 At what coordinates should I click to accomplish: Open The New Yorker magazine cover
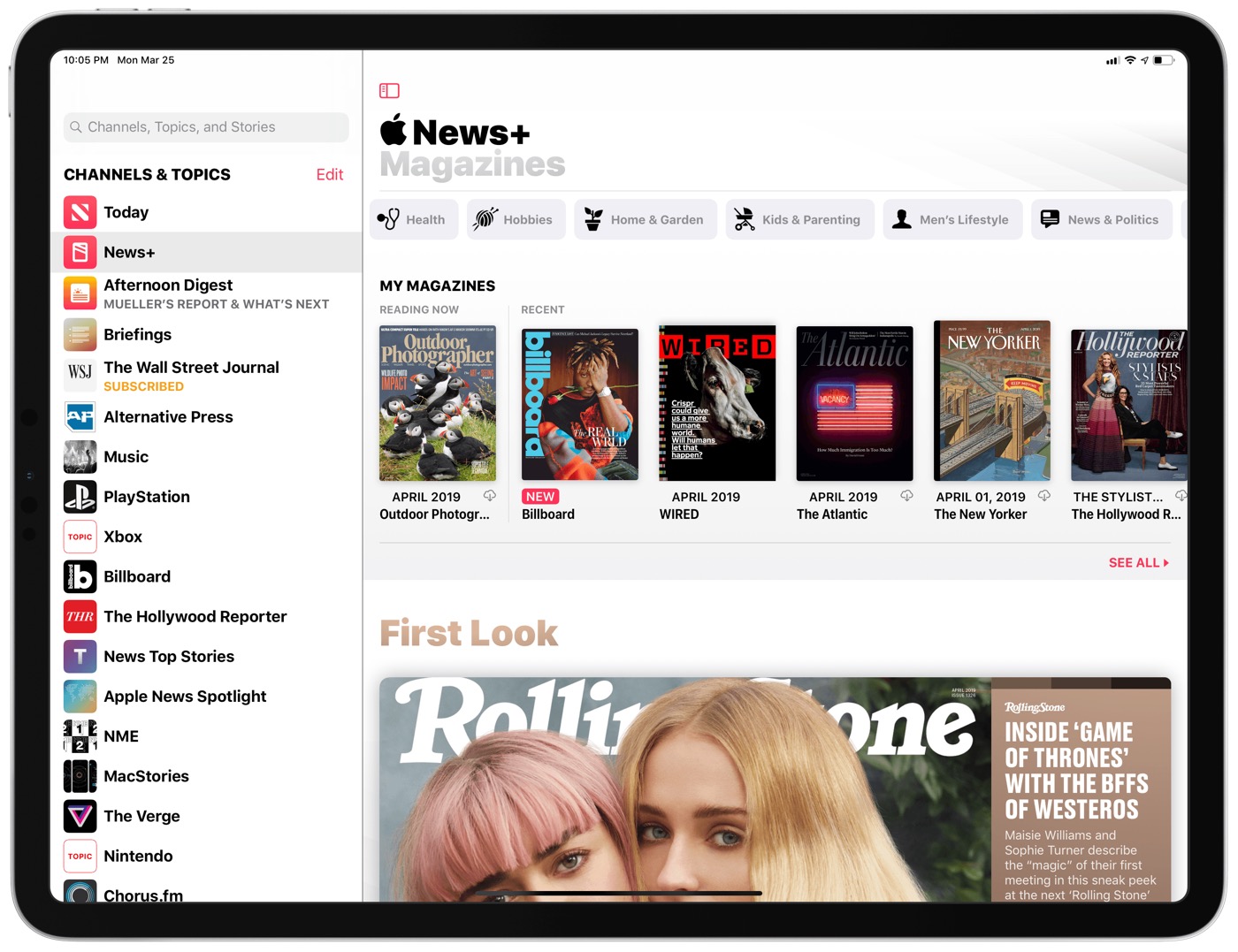pyautogui.click(x=992, y=400)
